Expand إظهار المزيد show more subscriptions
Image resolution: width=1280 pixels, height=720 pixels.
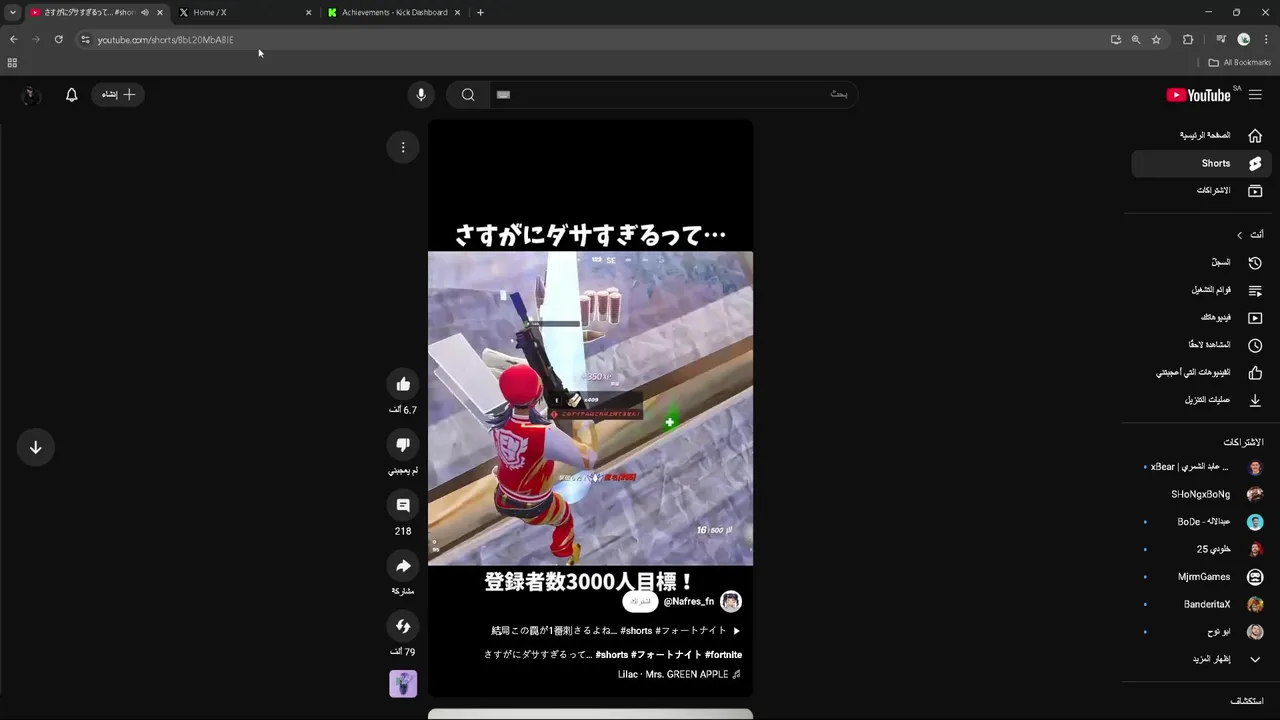click(1201, 659)
